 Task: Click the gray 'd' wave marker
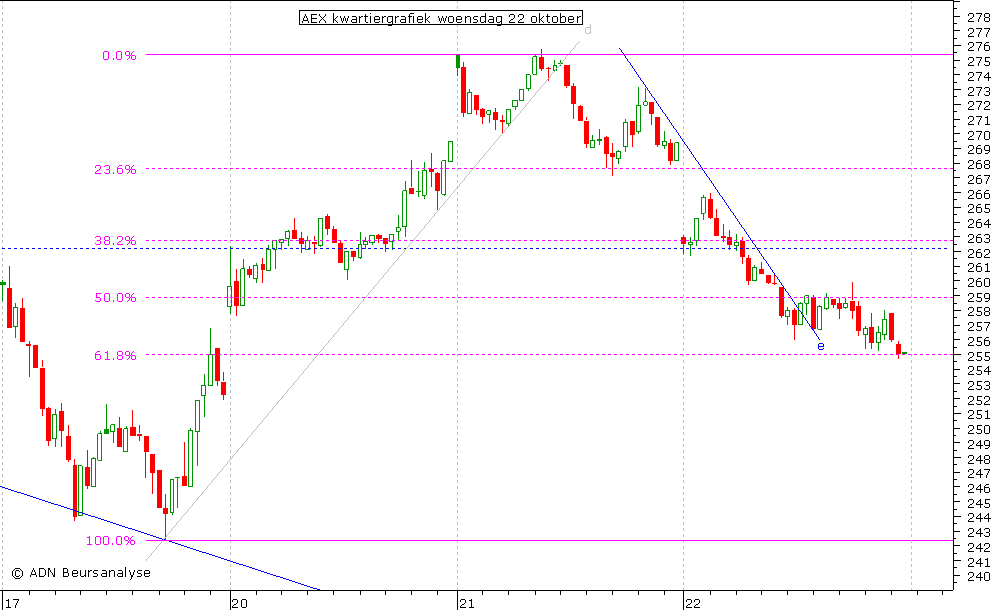[588, 30]
